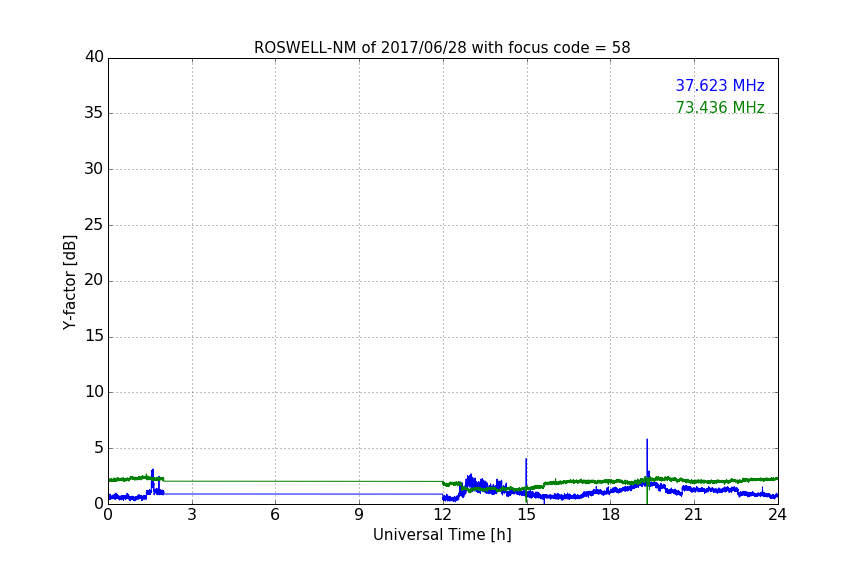The width and height of the screenshot is (864, 576).
Task: Select the green 73.436 MHz legend label
Action: click(720, 107)
